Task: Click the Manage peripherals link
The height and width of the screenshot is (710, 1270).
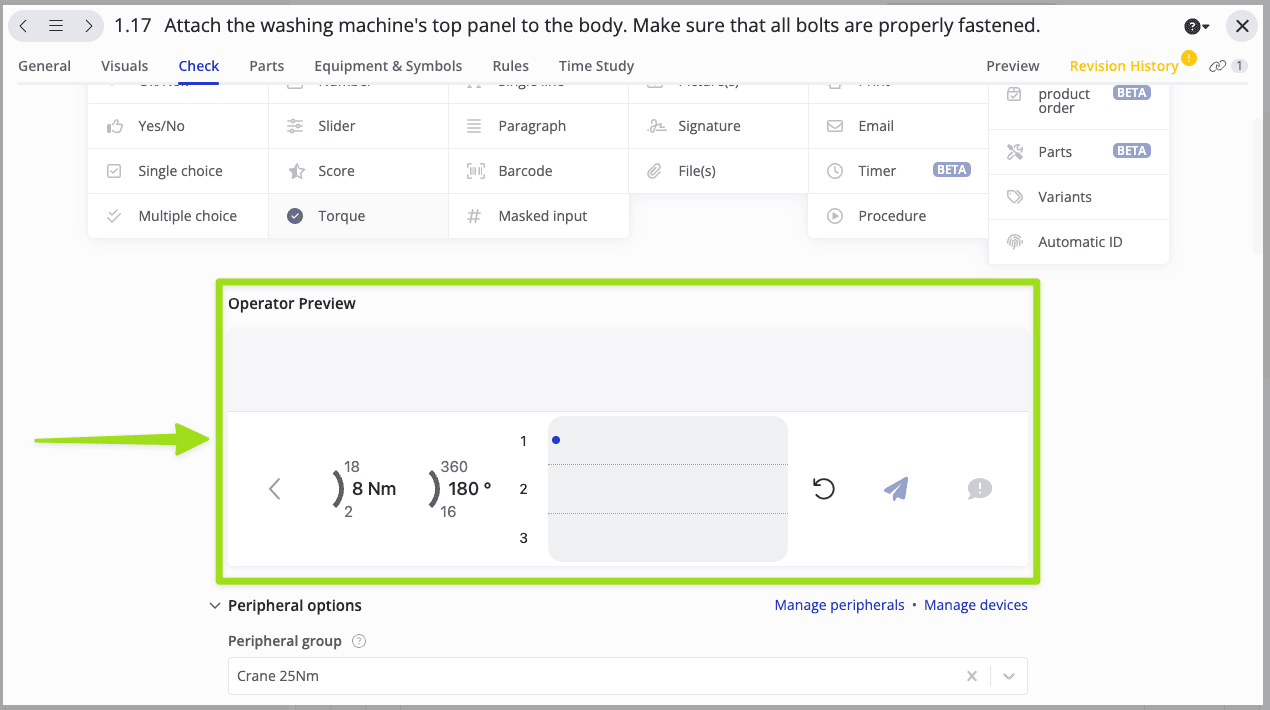Action: 839,605
